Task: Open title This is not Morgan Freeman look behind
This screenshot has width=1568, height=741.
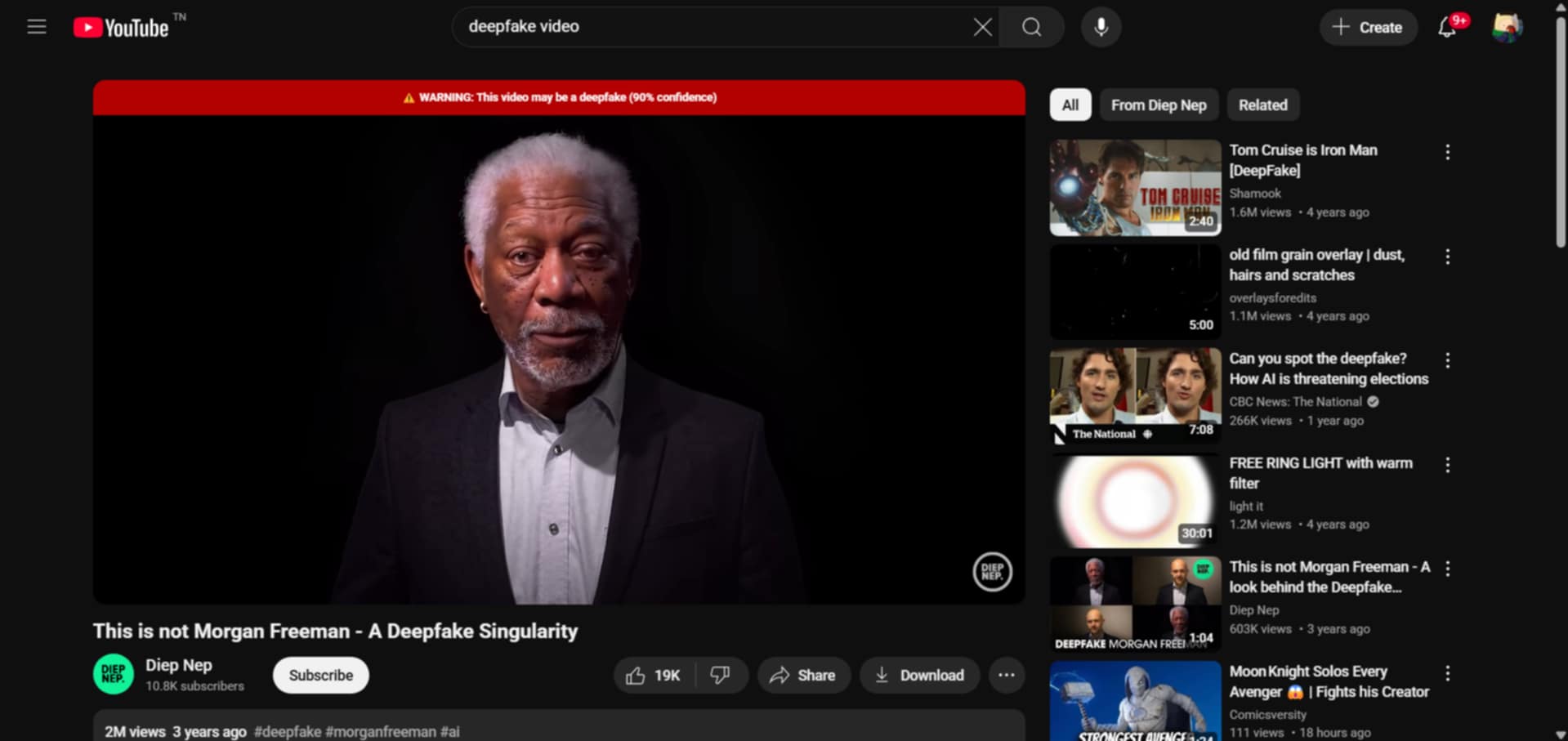Action: click(1329, 577)
